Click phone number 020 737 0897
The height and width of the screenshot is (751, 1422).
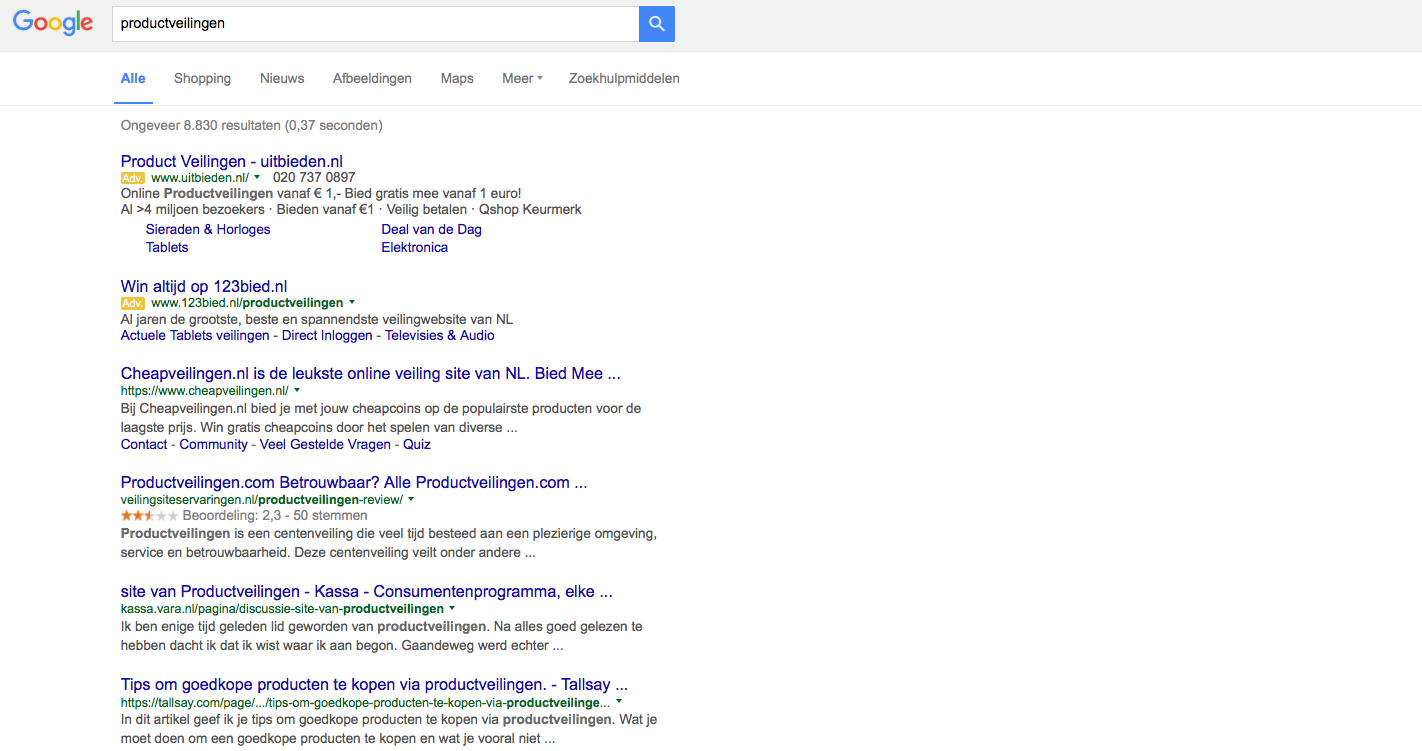[314, 177]
